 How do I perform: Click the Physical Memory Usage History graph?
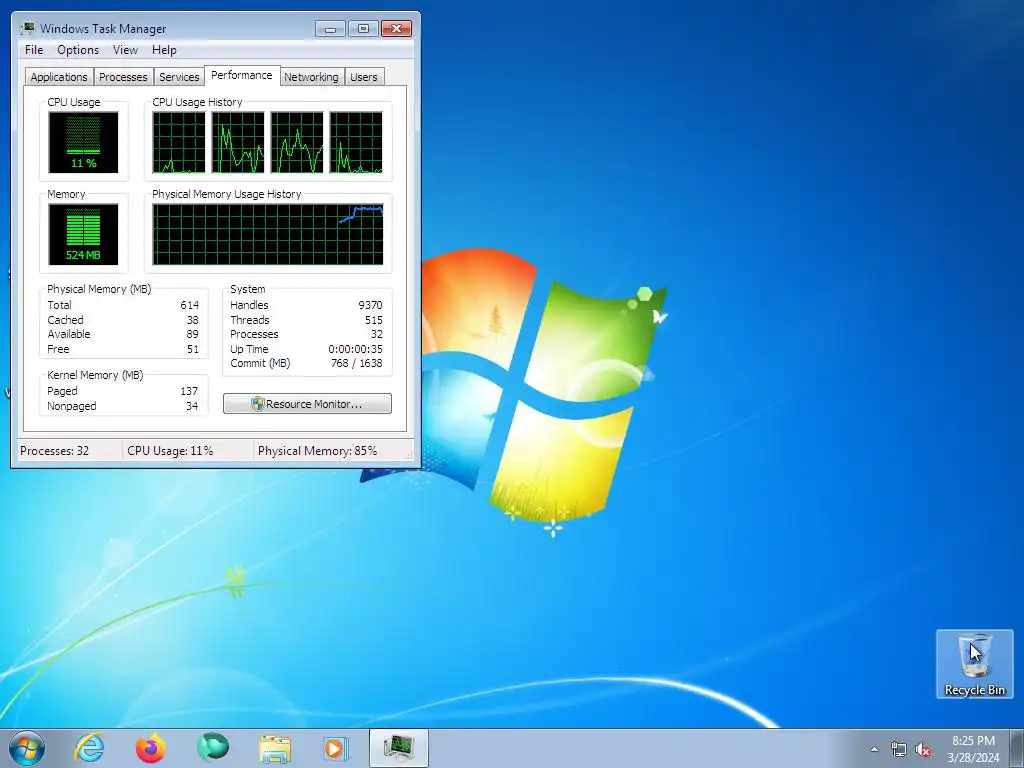click(268, 234)
